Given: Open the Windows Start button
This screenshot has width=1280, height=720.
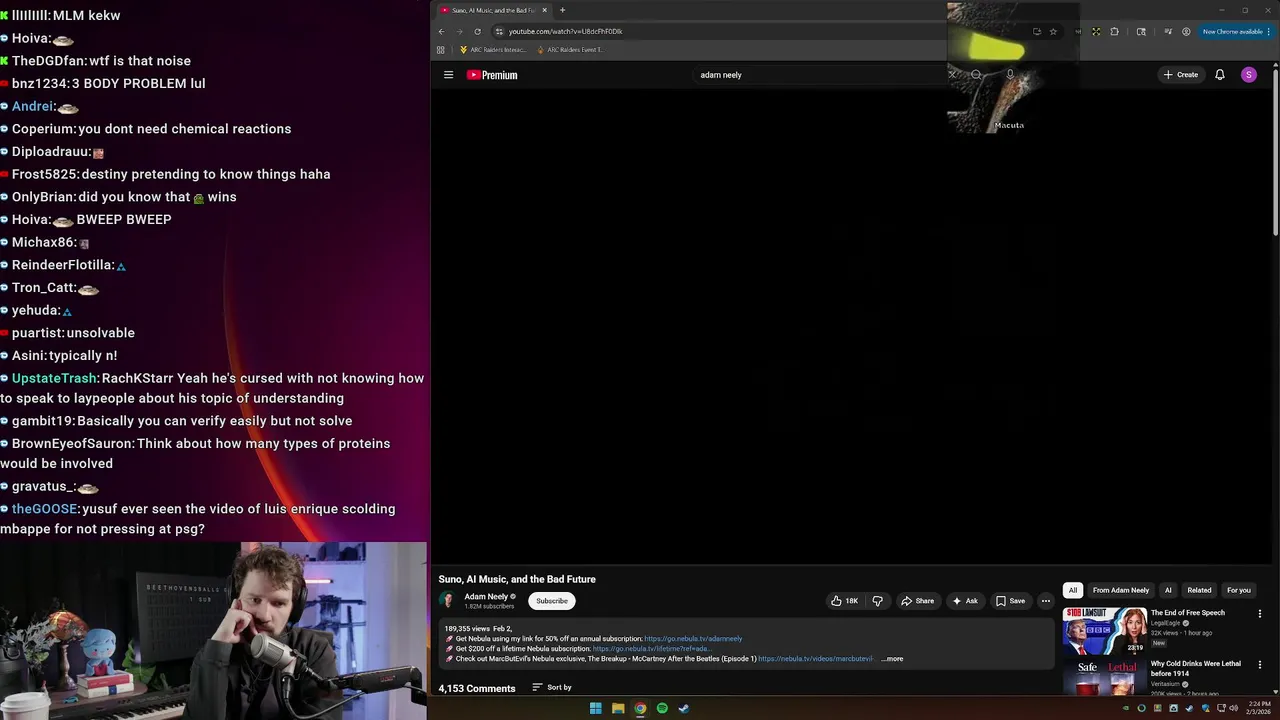Looking at the screenshot, I should (x=595, y=708).
